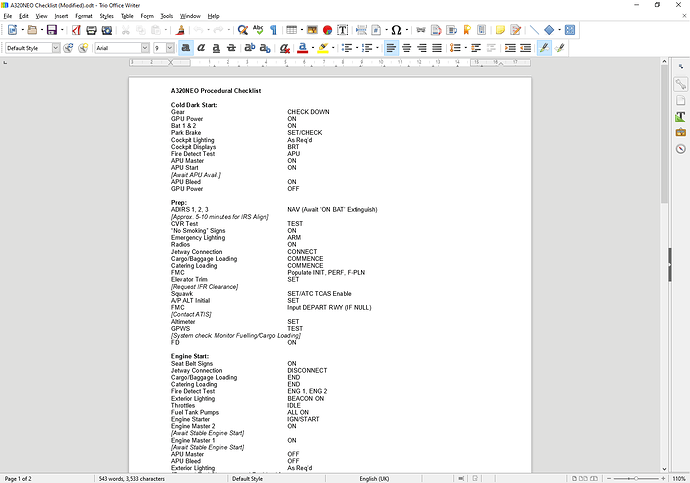The width and height of the screenshot is (690, 483).
Task: Insert a page break icon
Action: point(361,30)
